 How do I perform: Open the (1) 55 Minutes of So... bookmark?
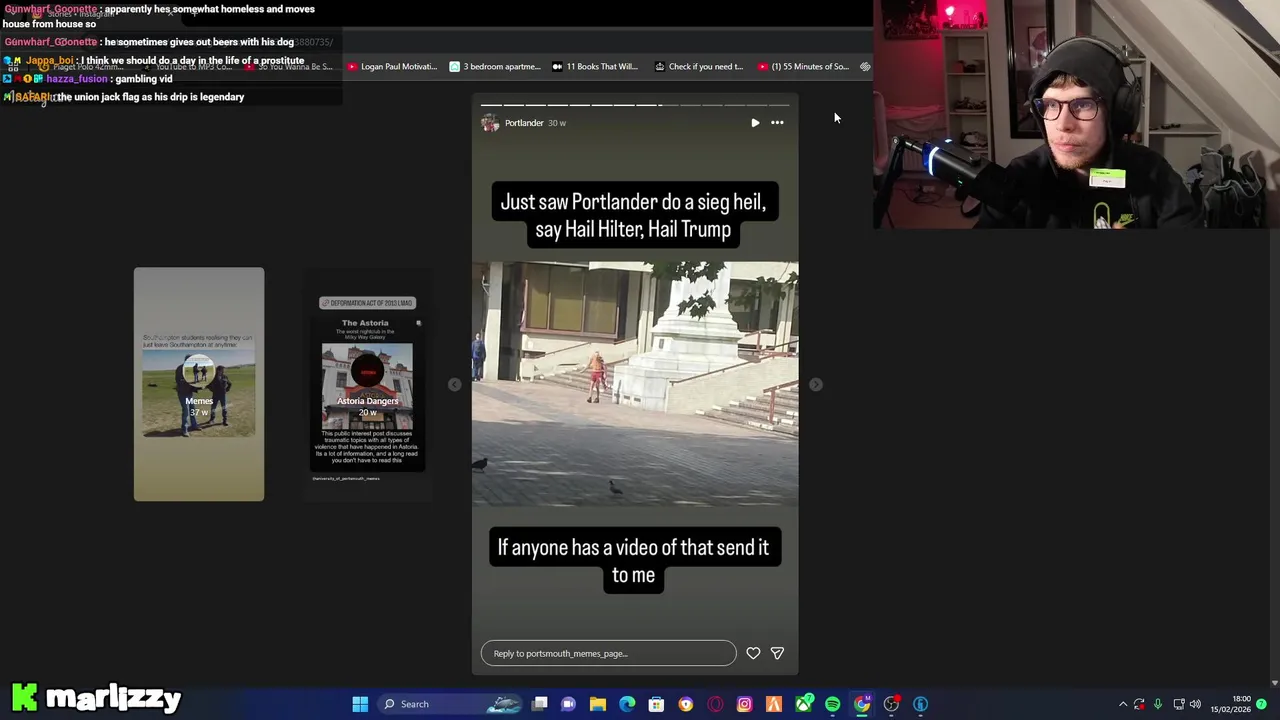coord(803,67)
